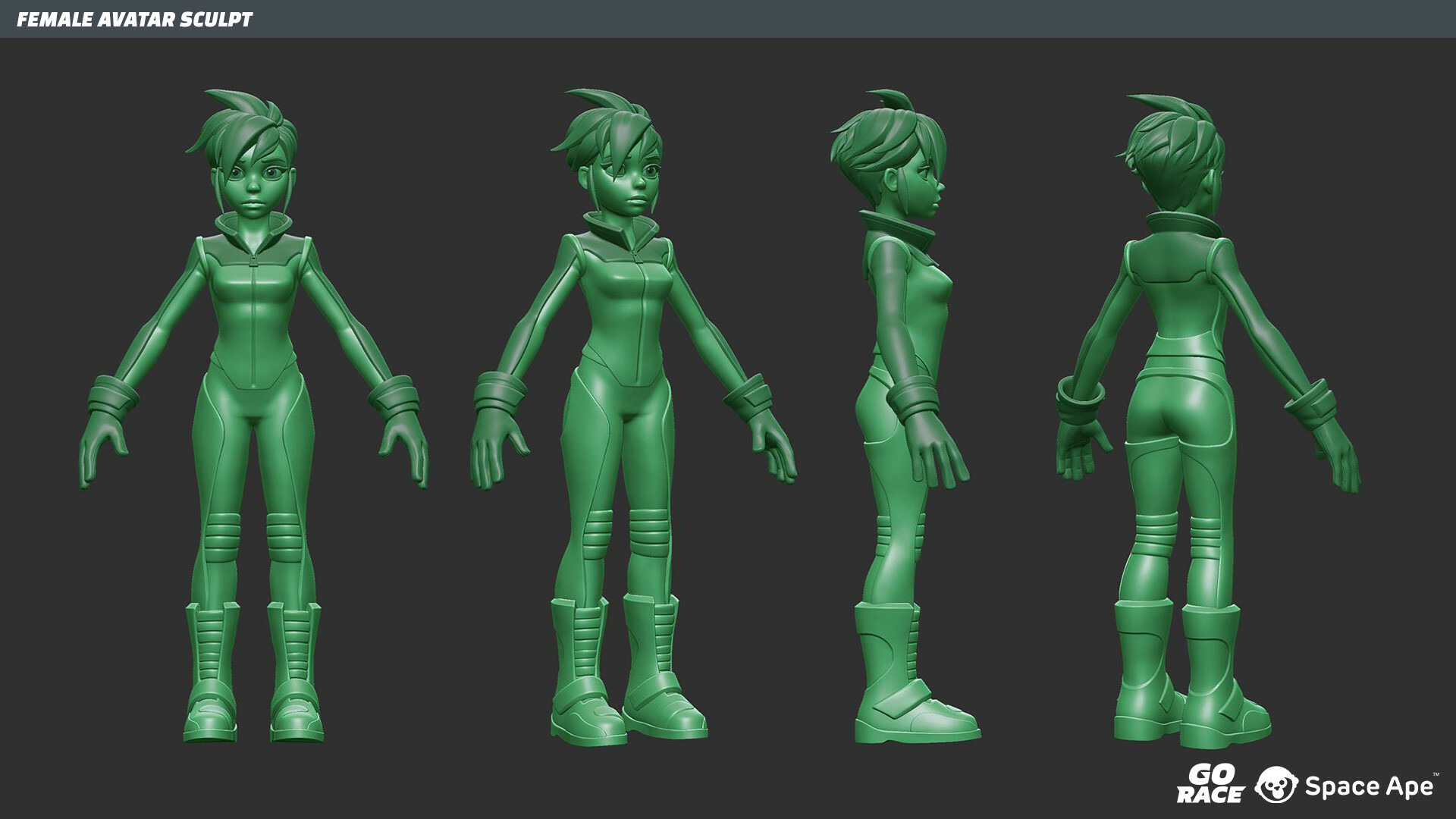Click the Space Ape brand name text
Viewport: 1456px width, 819px height.
(1369, 786)
